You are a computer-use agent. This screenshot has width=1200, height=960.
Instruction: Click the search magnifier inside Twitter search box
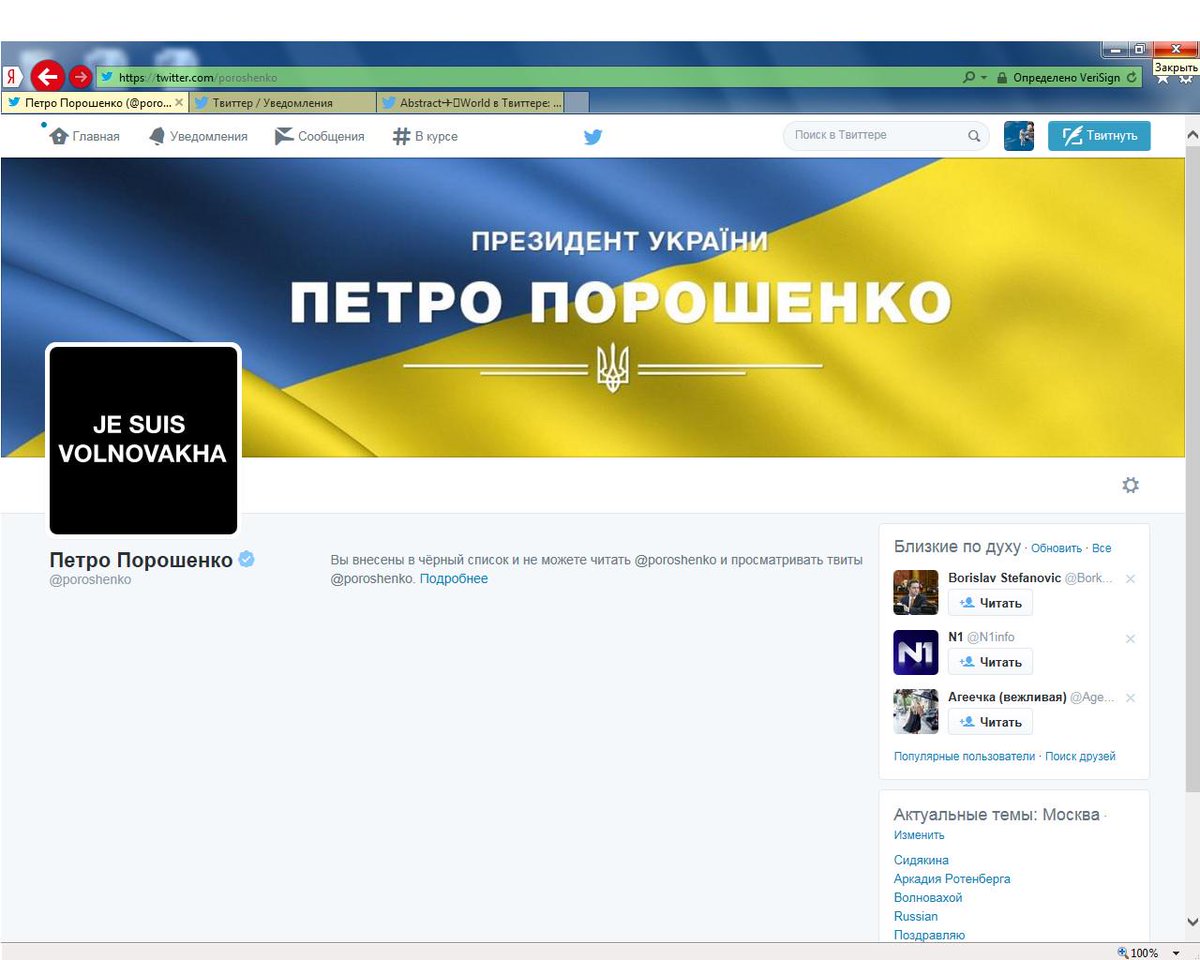pos(974,136)
